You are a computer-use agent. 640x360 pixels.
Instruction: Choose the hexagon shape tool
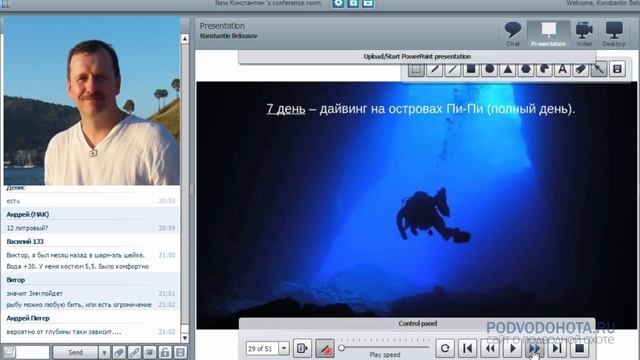[x=526, y=69]
